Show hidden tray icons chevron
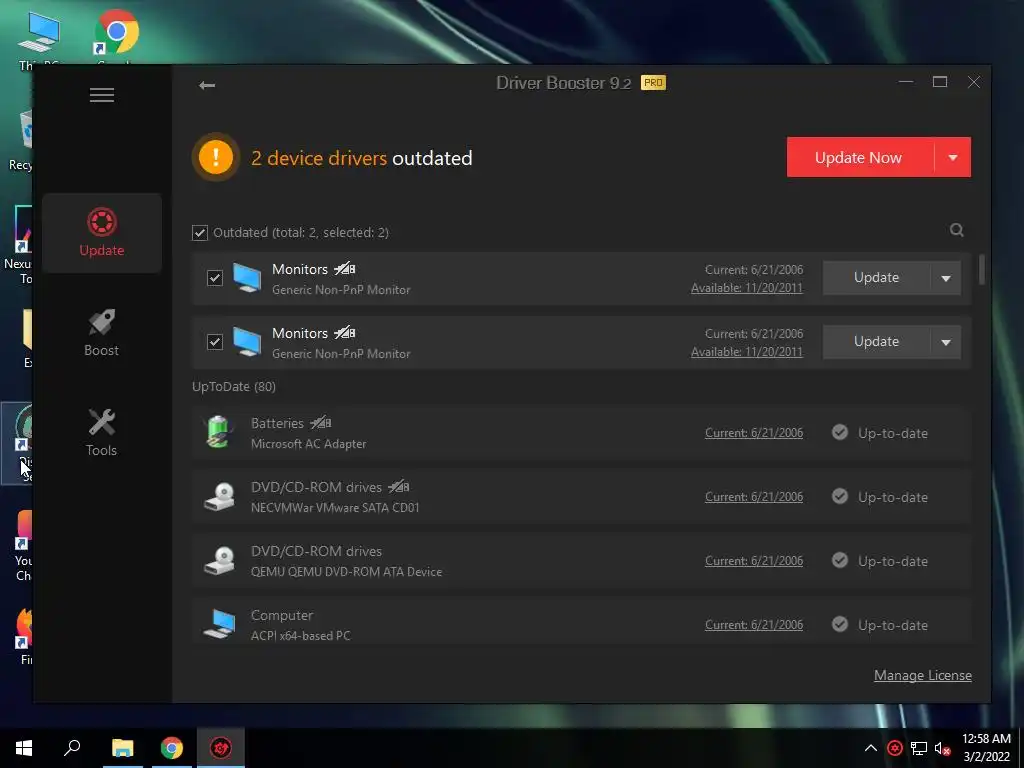1024x768 pixels. (x=871, y=748)
